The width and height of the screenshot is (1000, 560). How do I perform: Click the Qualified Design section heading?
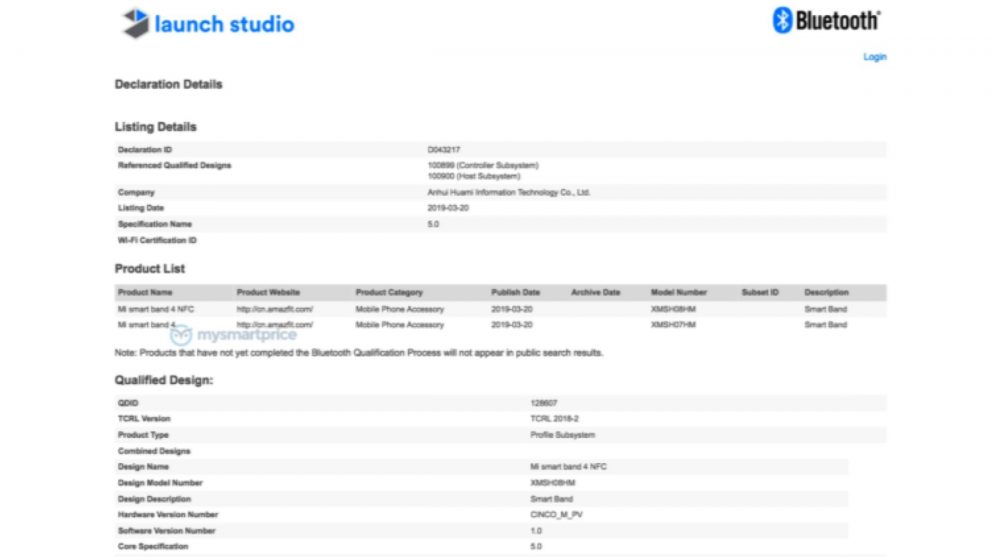pos(164,380)
